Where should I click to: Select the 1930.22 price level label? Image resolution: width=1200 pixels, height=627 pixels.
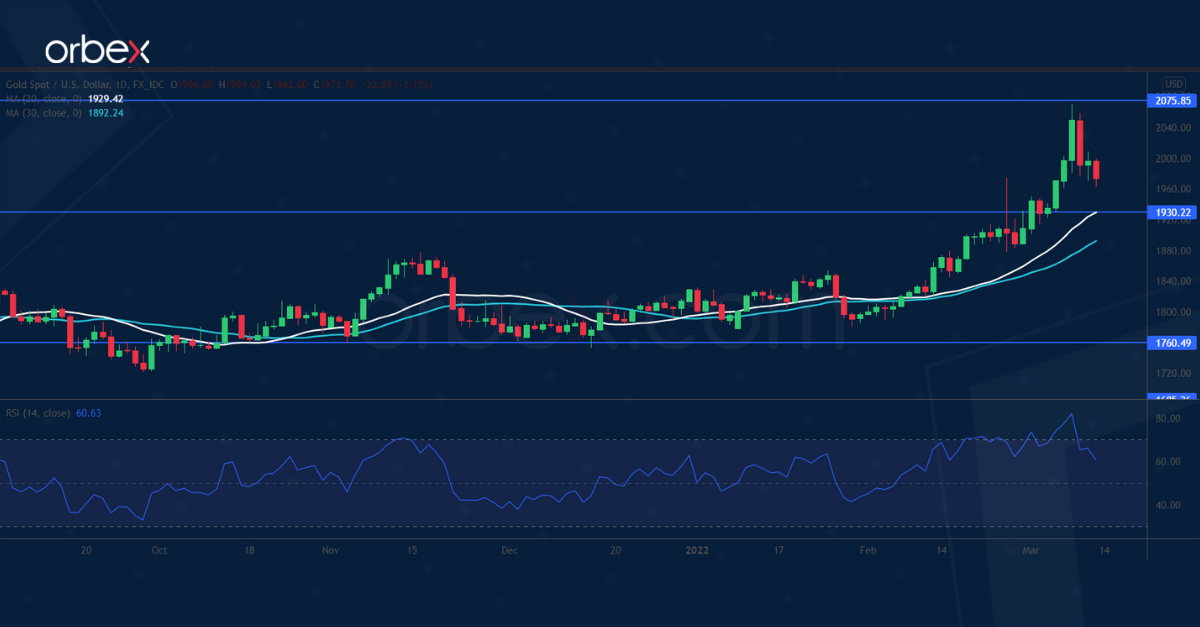coord(1172,212)
